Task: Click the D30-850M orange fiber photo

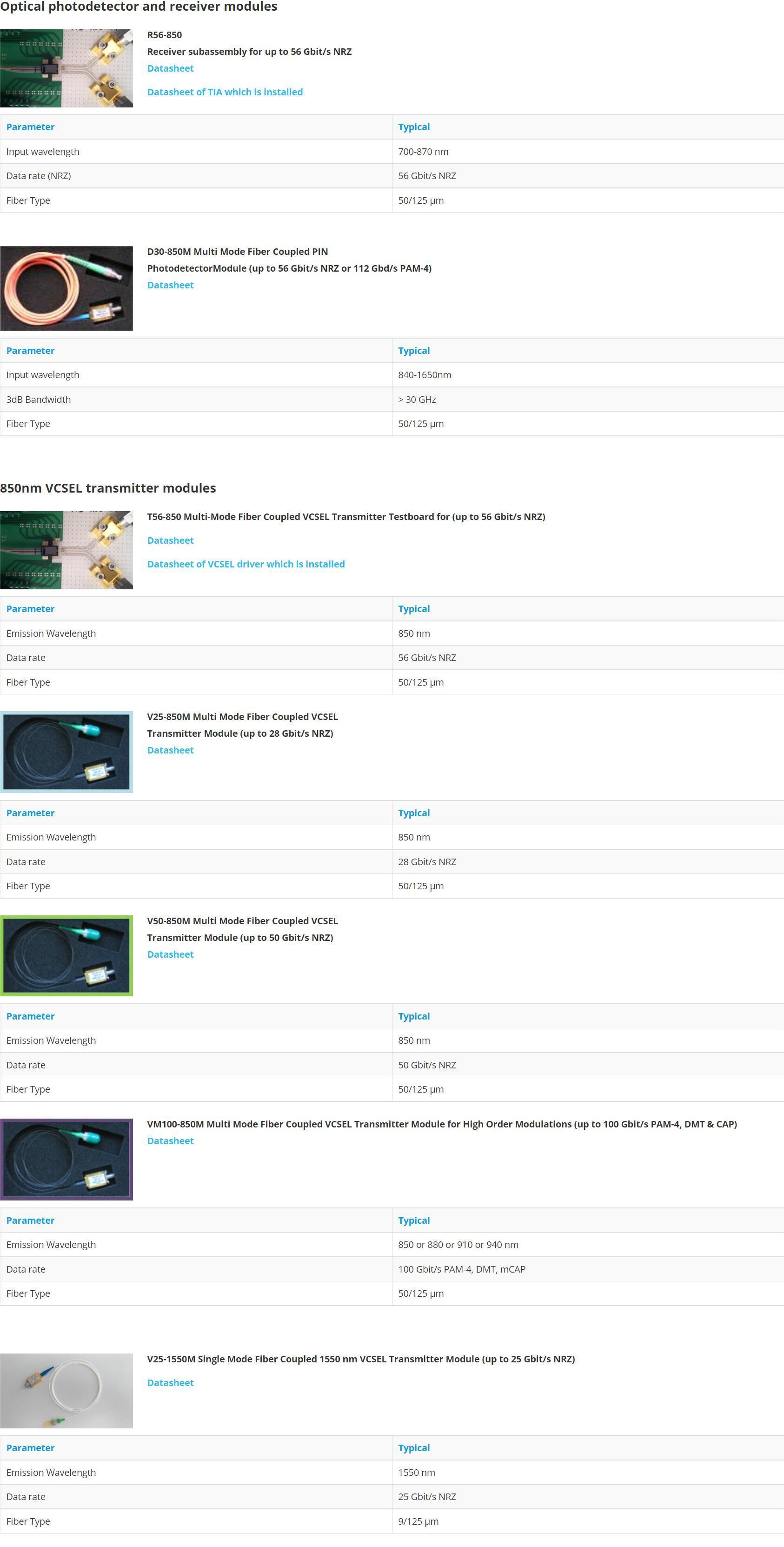Action: [66, 288]
